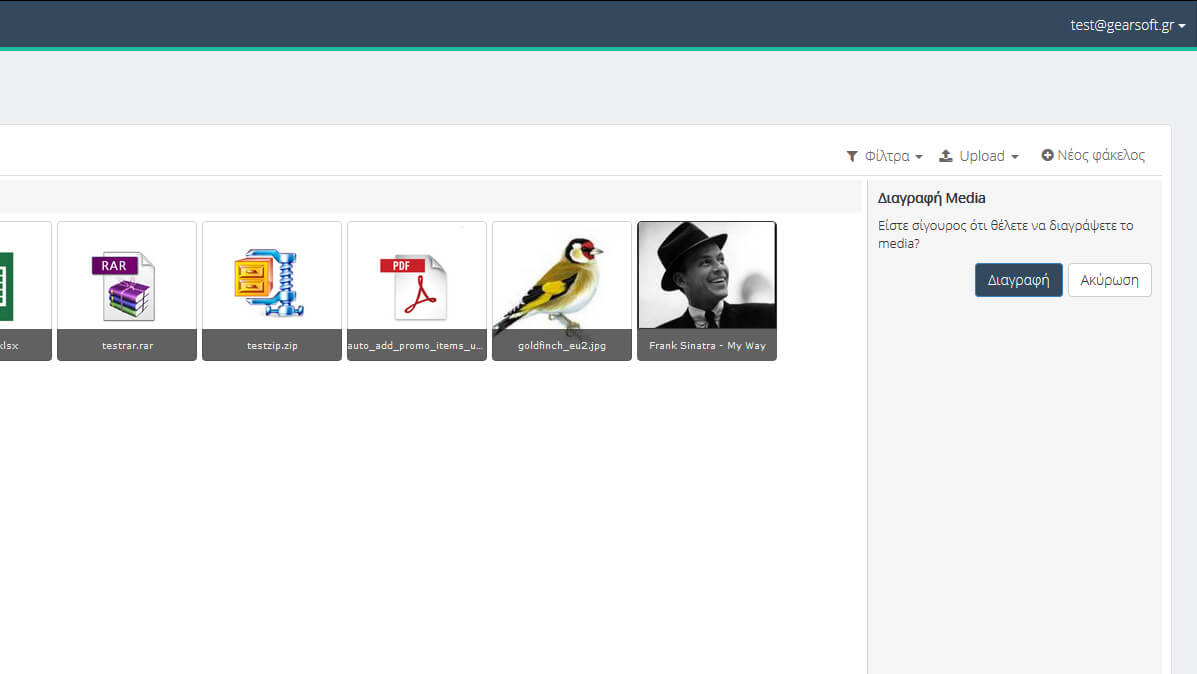Create a folder with Νέος φάκελος

tap(1093, 155)
